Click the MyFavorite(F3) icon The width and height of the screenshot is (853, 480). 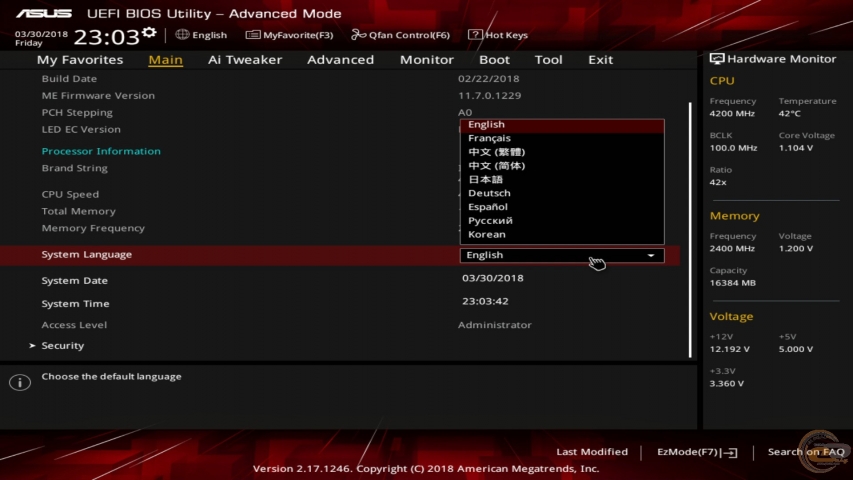click(x=252, y=35)
